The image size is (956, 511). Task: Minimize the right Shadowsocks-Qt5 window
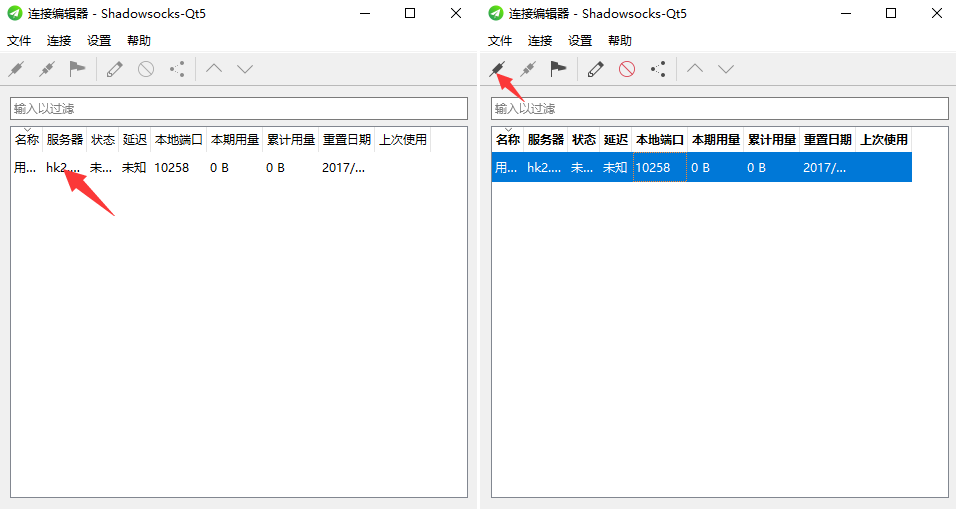coord(846,13)
